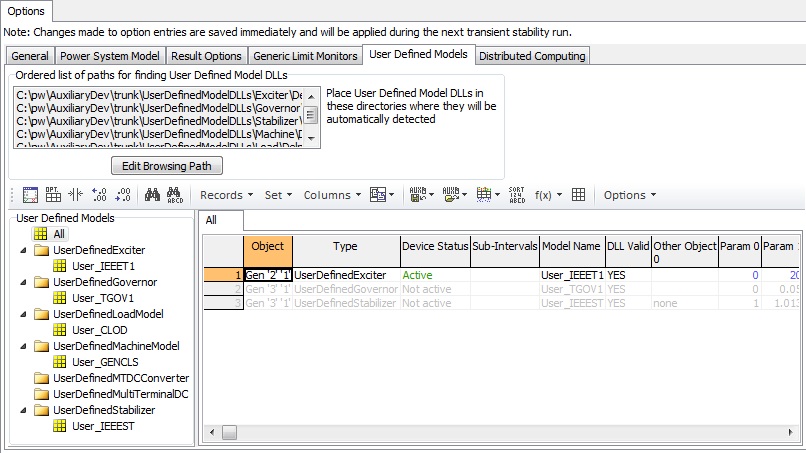Click grid icon right of f(x)
Screen dimensions: 806x453
click(x=578, y=195)
